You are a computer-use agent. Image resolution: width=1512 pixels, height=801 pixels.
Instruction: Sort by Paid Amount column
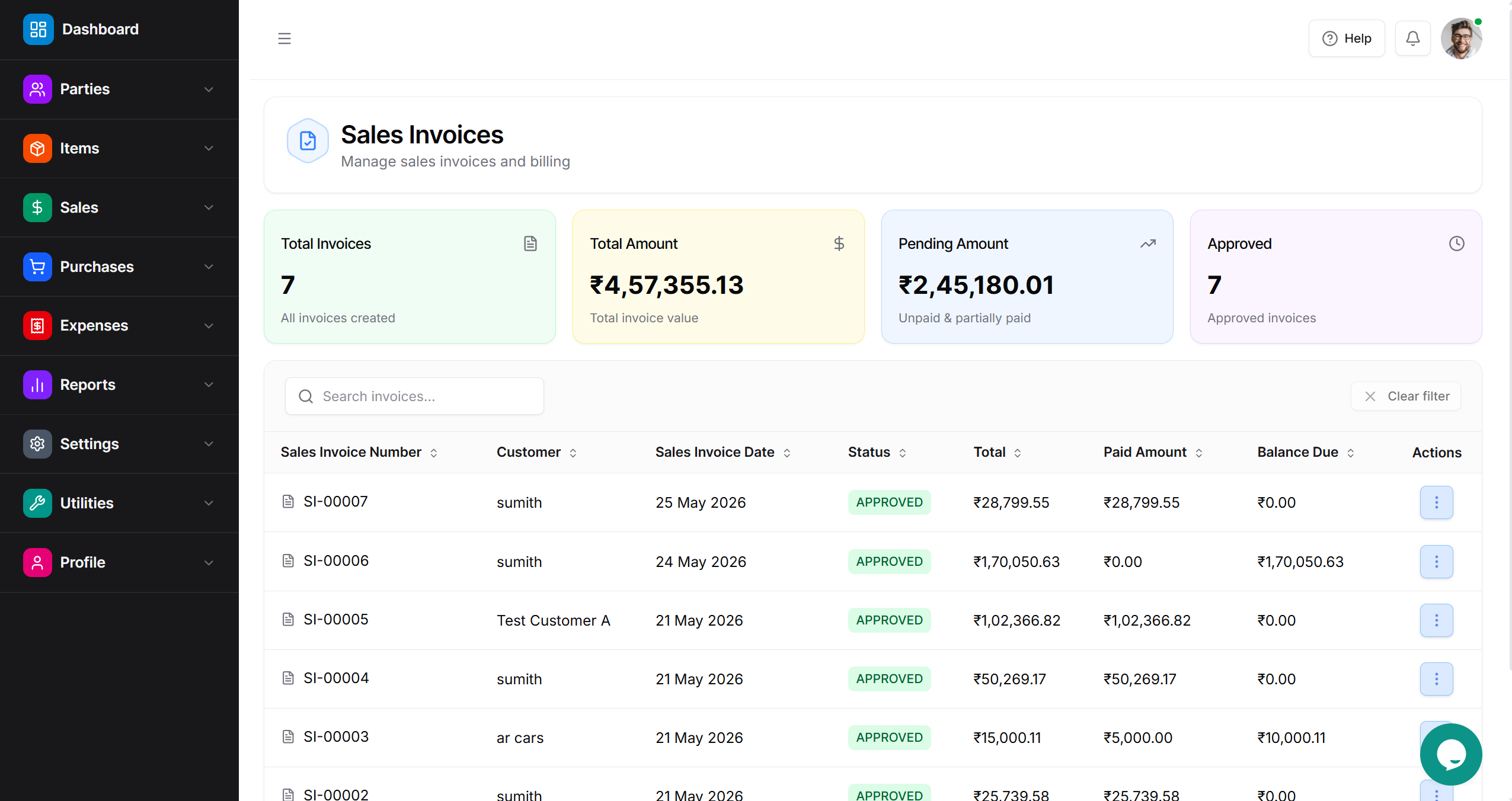tap(1153, 452)
